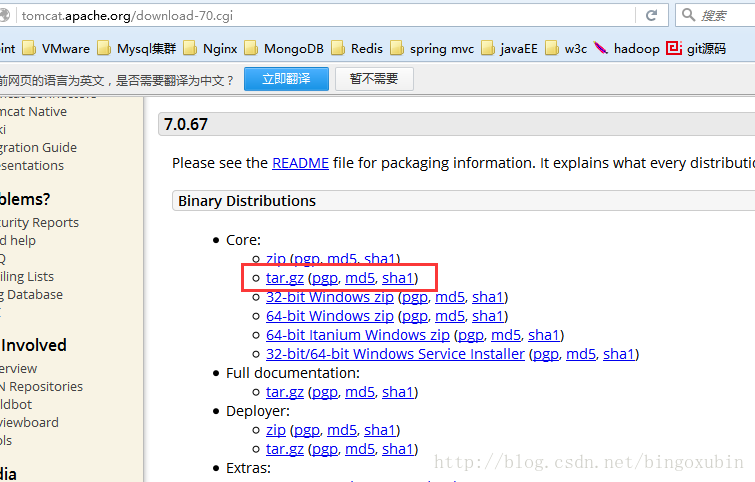The image size is (755, 482).
Task: Open the Full documentation md5 link
Action: [x=360, y=392]
